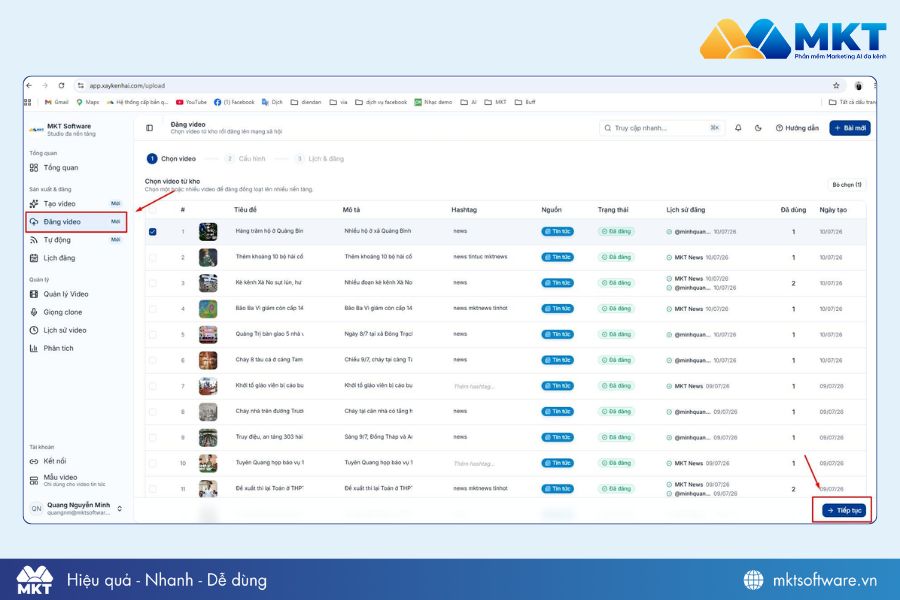
Task: Click the Bài mới button
Action: [x=850, y=128]
